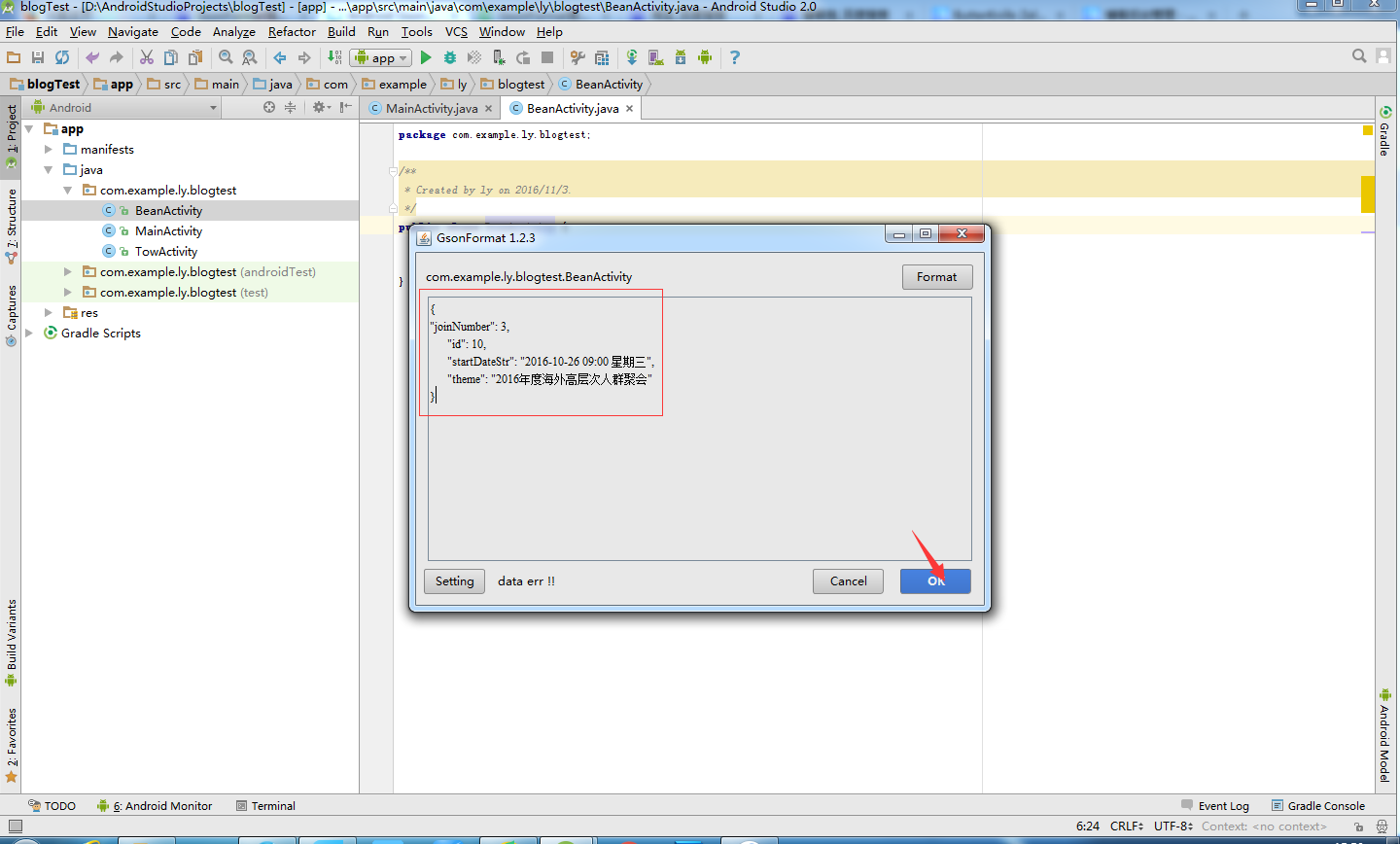This screenshot has width=1400, height=844.
Task: Open the Gradle Console tool window
Action: point(1318,806)
